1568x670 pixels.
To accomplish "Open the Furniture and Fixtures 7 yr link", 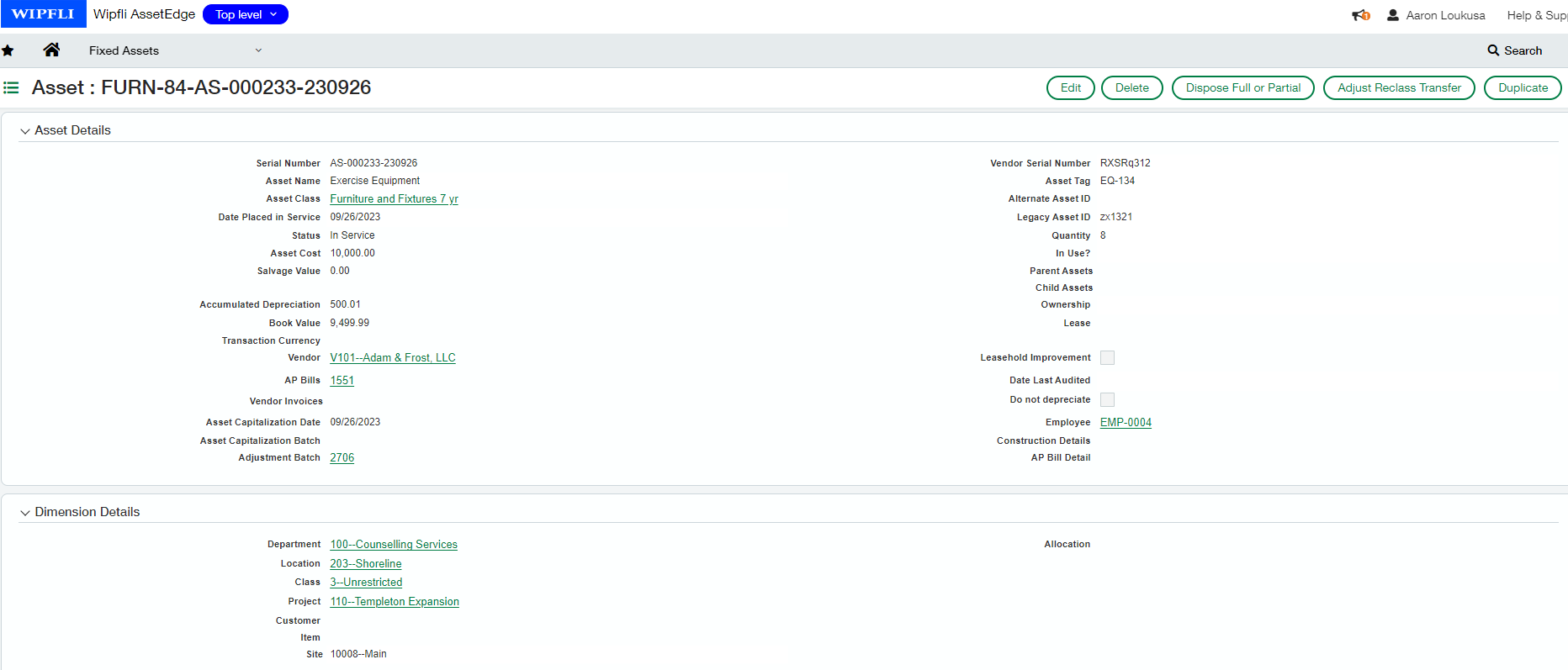I will 394,199.
